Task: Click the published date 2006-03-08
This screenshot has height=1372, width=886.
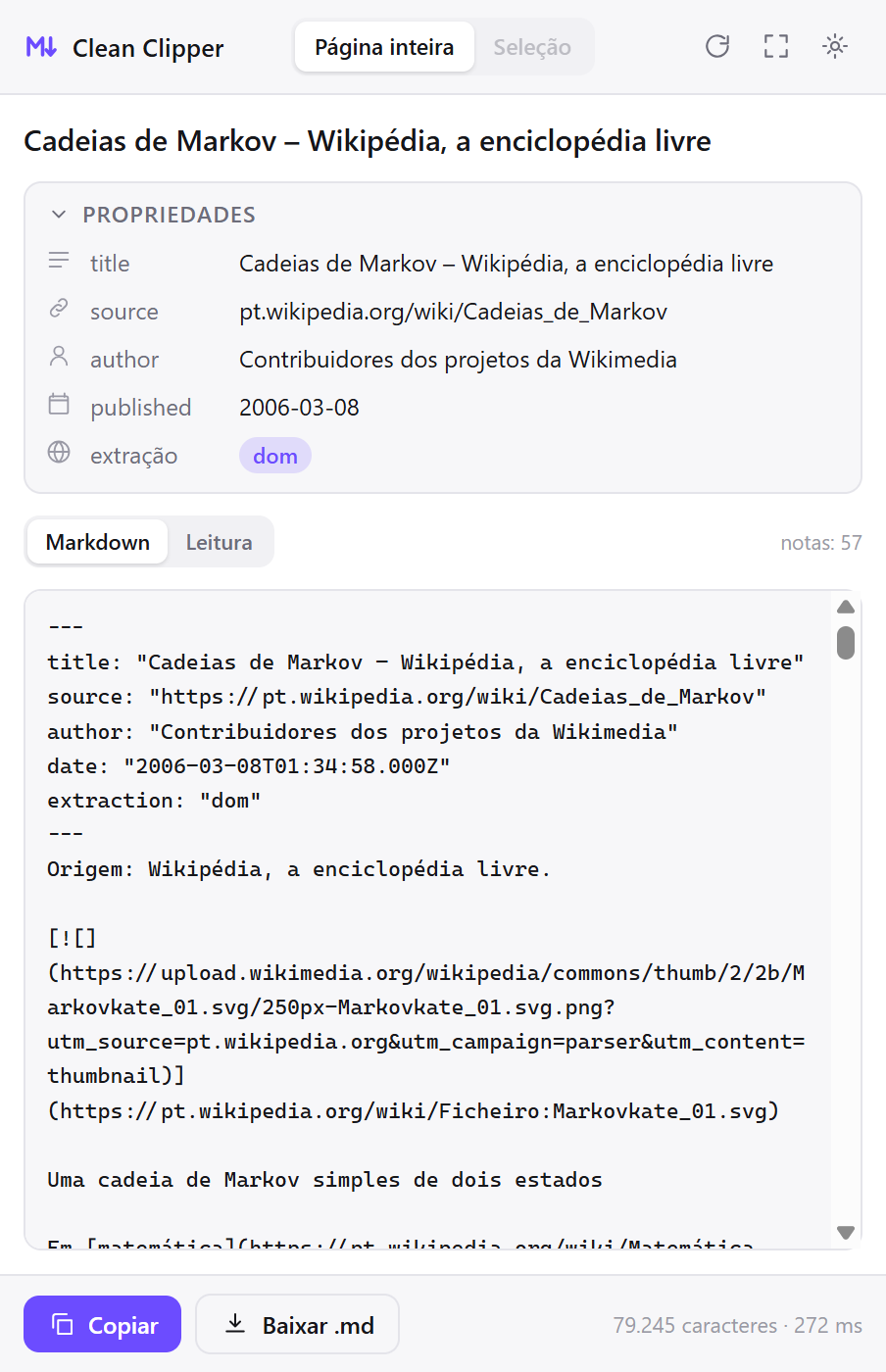Action: (x=299, y=408)
